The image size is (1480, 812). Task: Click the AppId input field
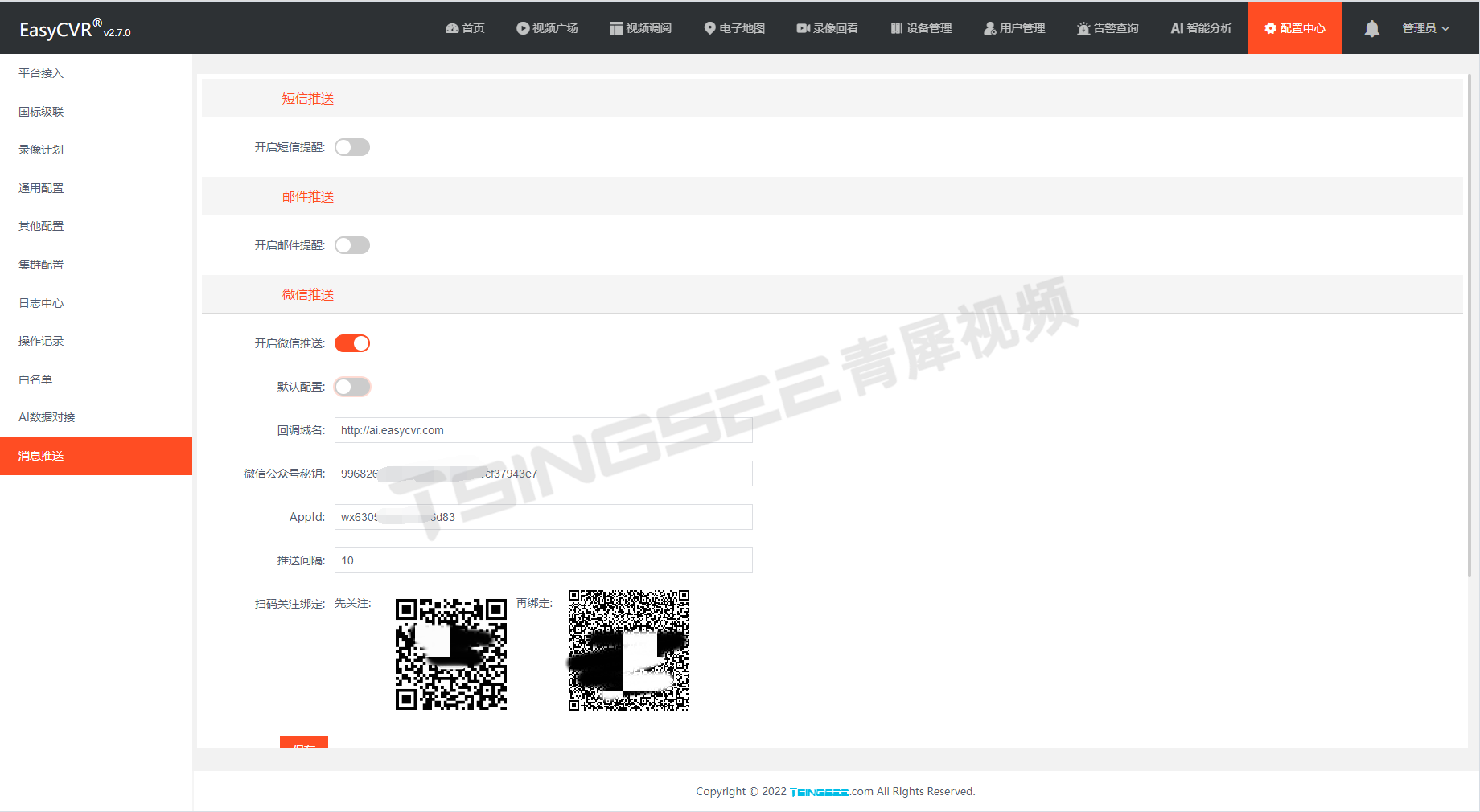pyautogui.click(x=544, y=517)
